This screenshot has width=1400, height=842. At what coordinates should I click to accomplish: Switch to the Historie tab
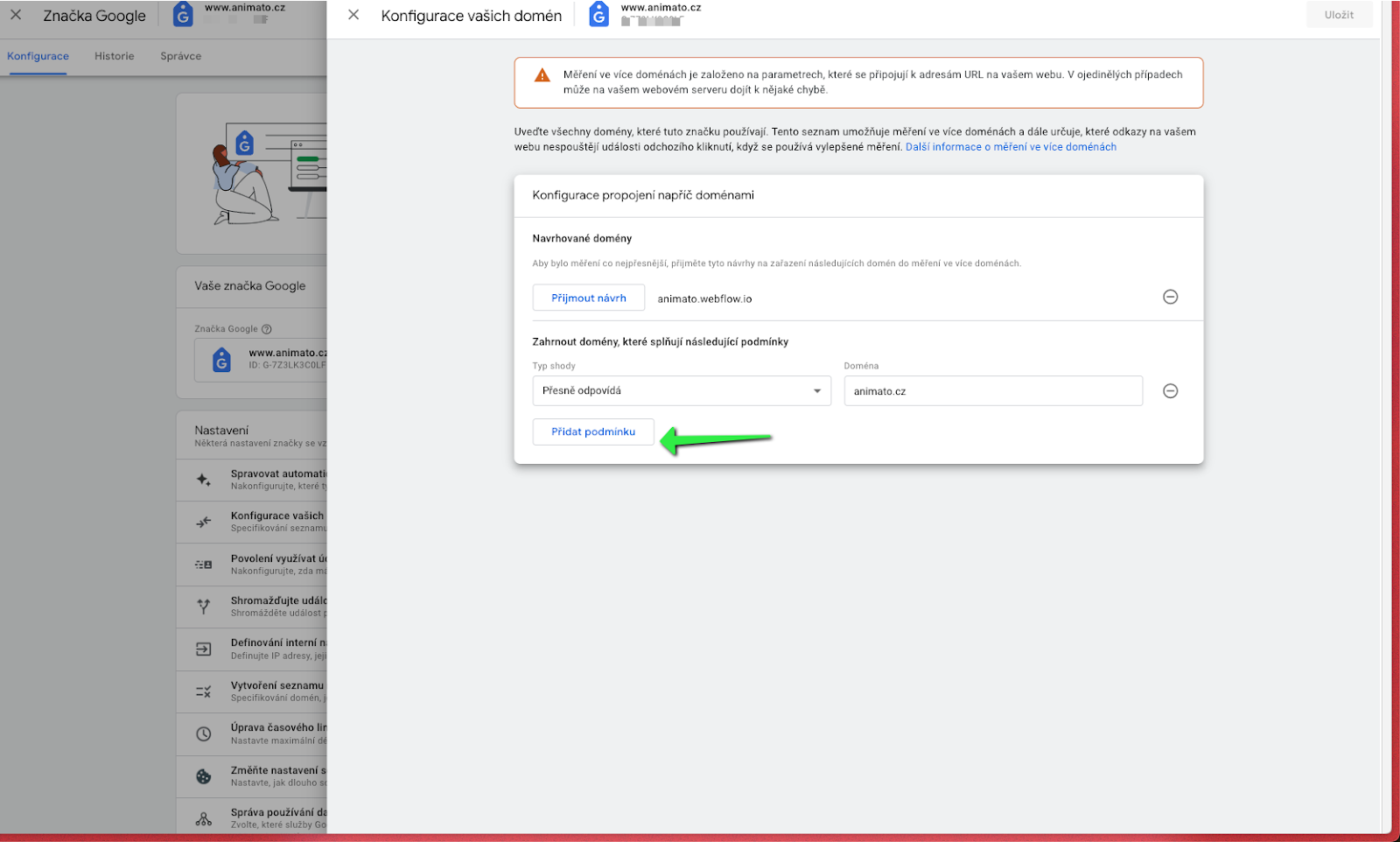tap(115, 56)
